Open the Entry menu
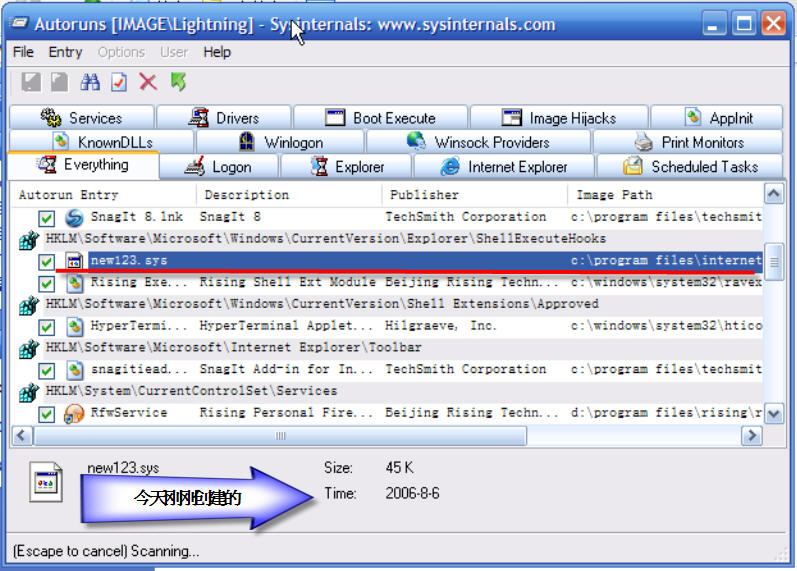797x571 pixels. pos(65,52)
